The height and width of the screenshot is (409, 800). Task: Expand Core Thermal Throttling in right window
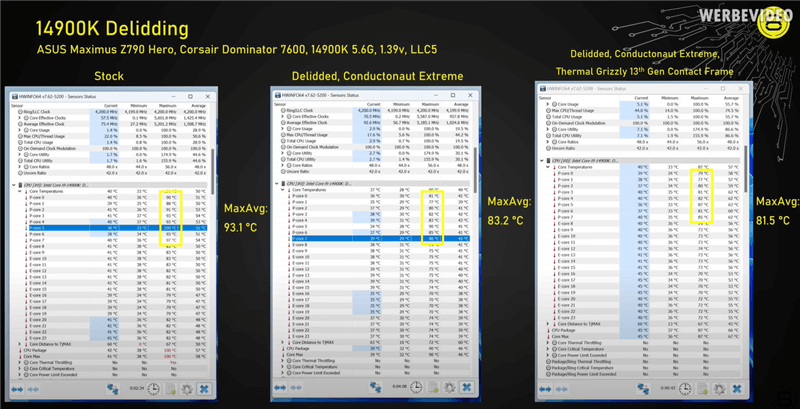click(548, 341)
